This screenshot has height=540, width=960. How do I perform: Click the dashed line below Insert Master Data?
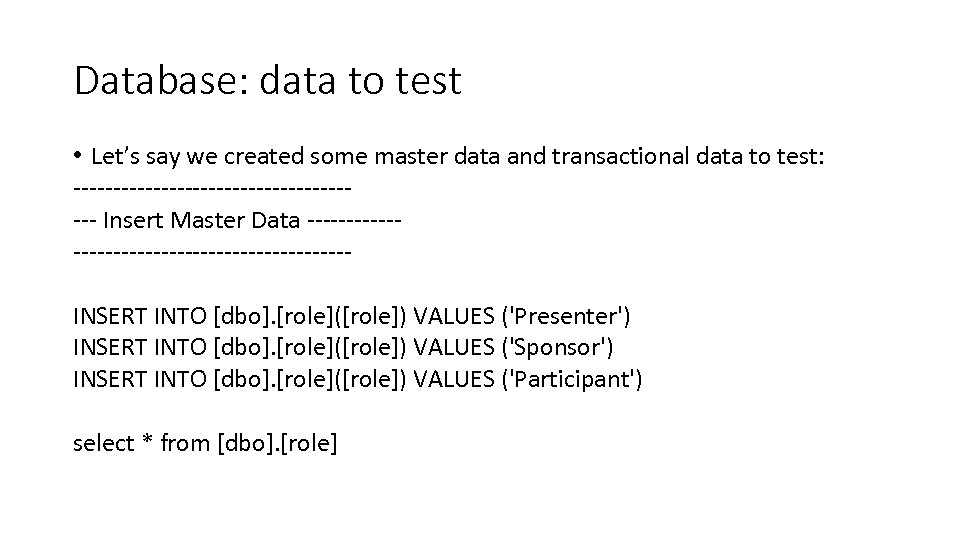(x=212, y=251)
